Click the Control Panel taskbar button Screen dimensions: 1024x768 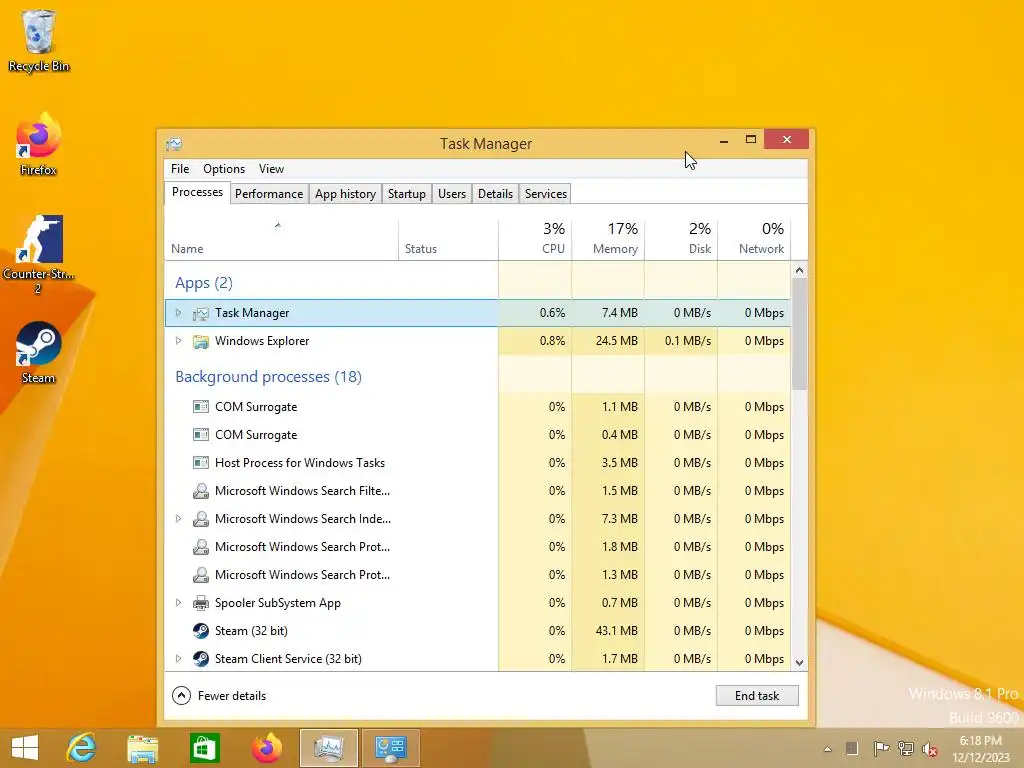coord(391,748)
